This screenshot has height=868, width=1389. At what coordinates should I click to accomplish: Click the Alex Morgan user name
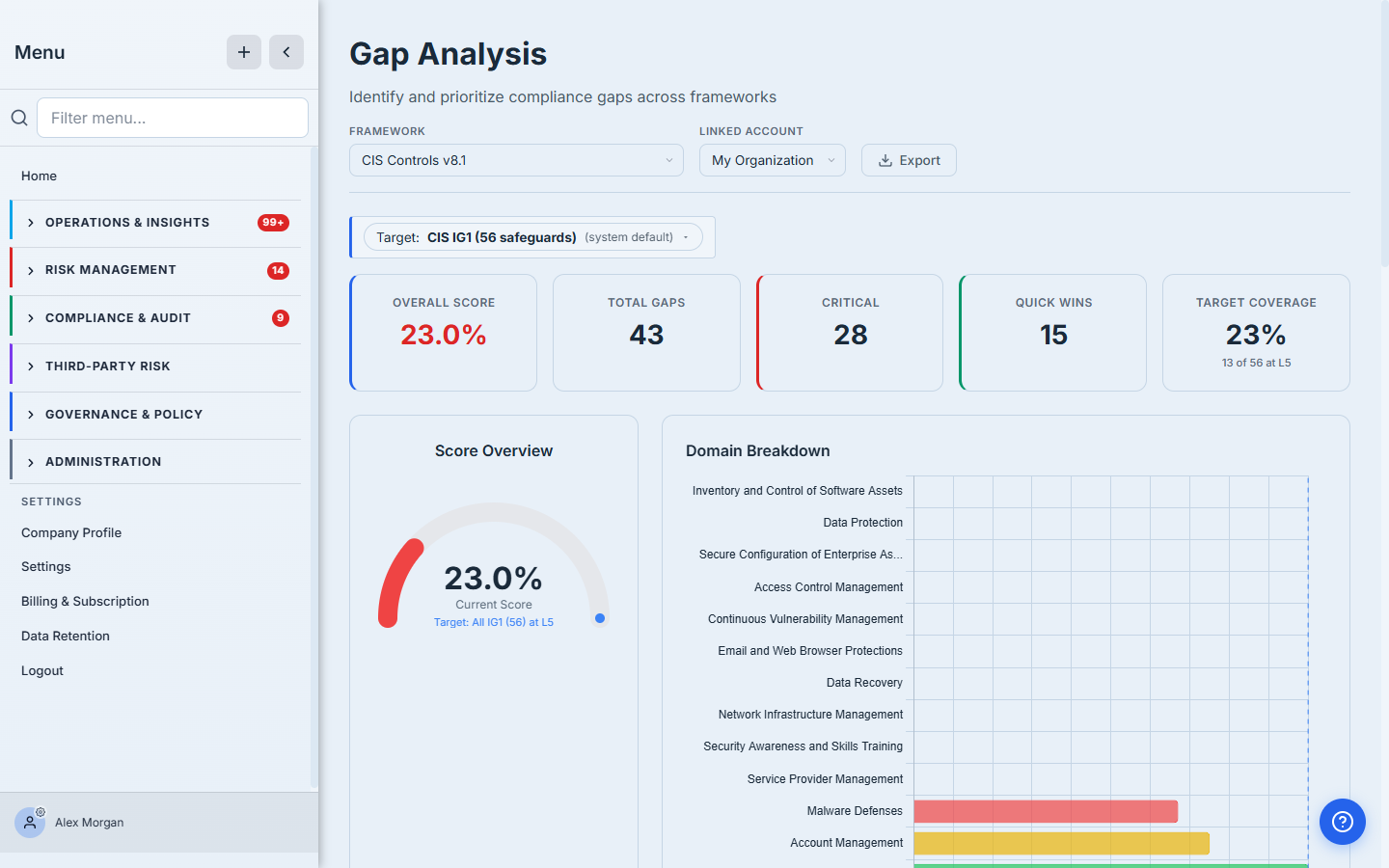pyautogui.click(x=90, y=823)
